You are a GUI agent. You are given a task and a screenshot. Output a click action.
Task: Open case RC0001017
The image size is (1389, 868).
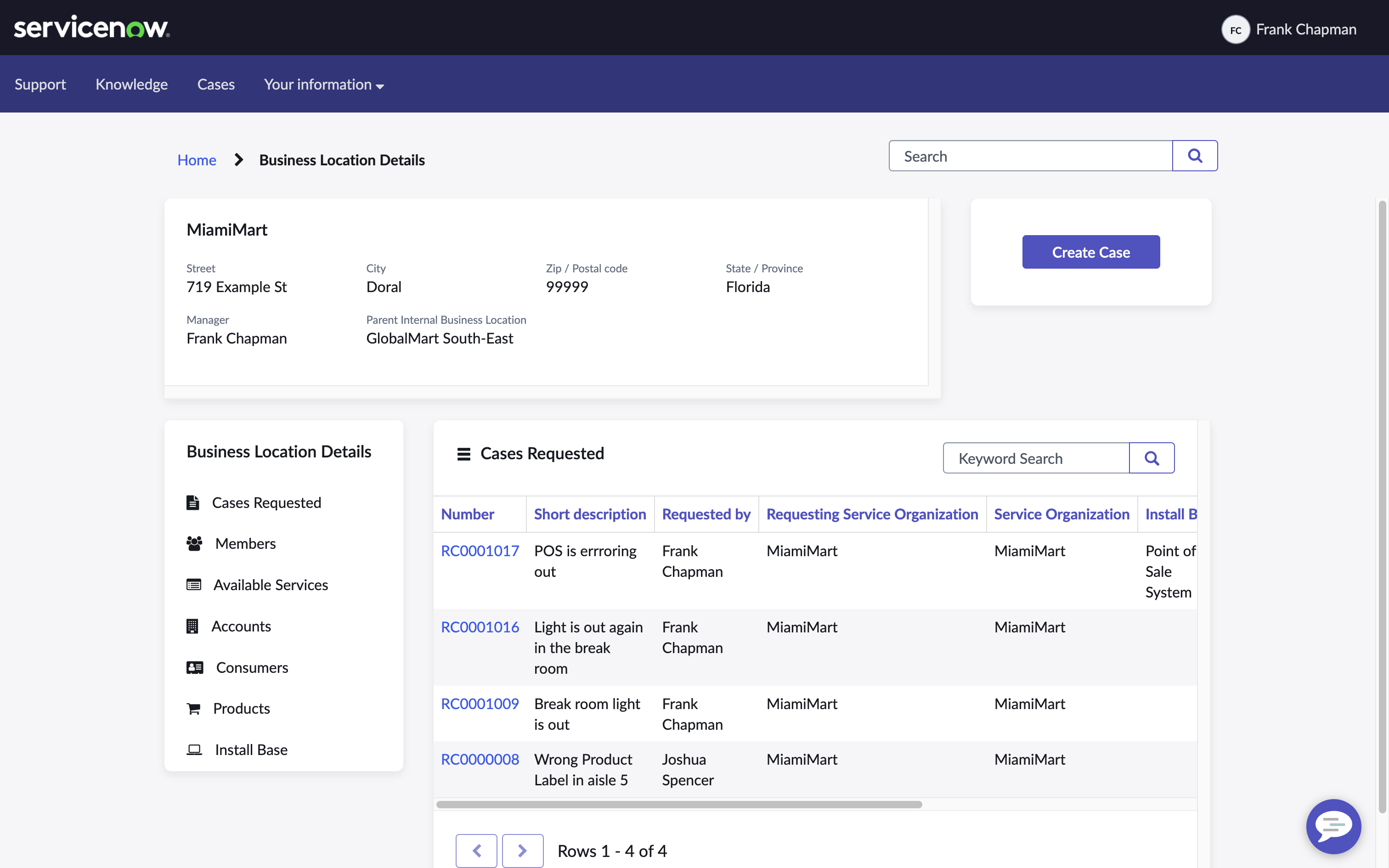[480, 551]
